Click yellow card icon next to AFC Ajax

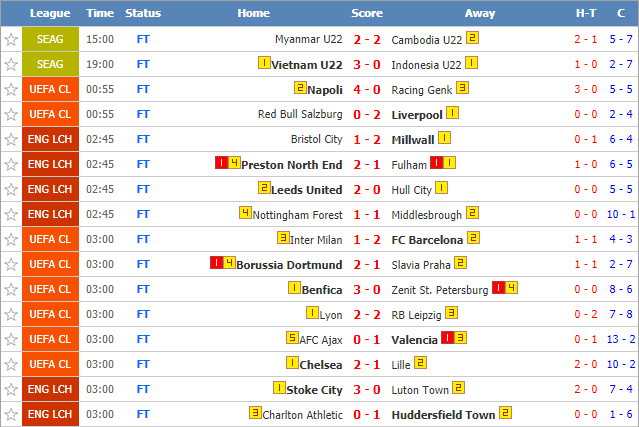[292, 338]
